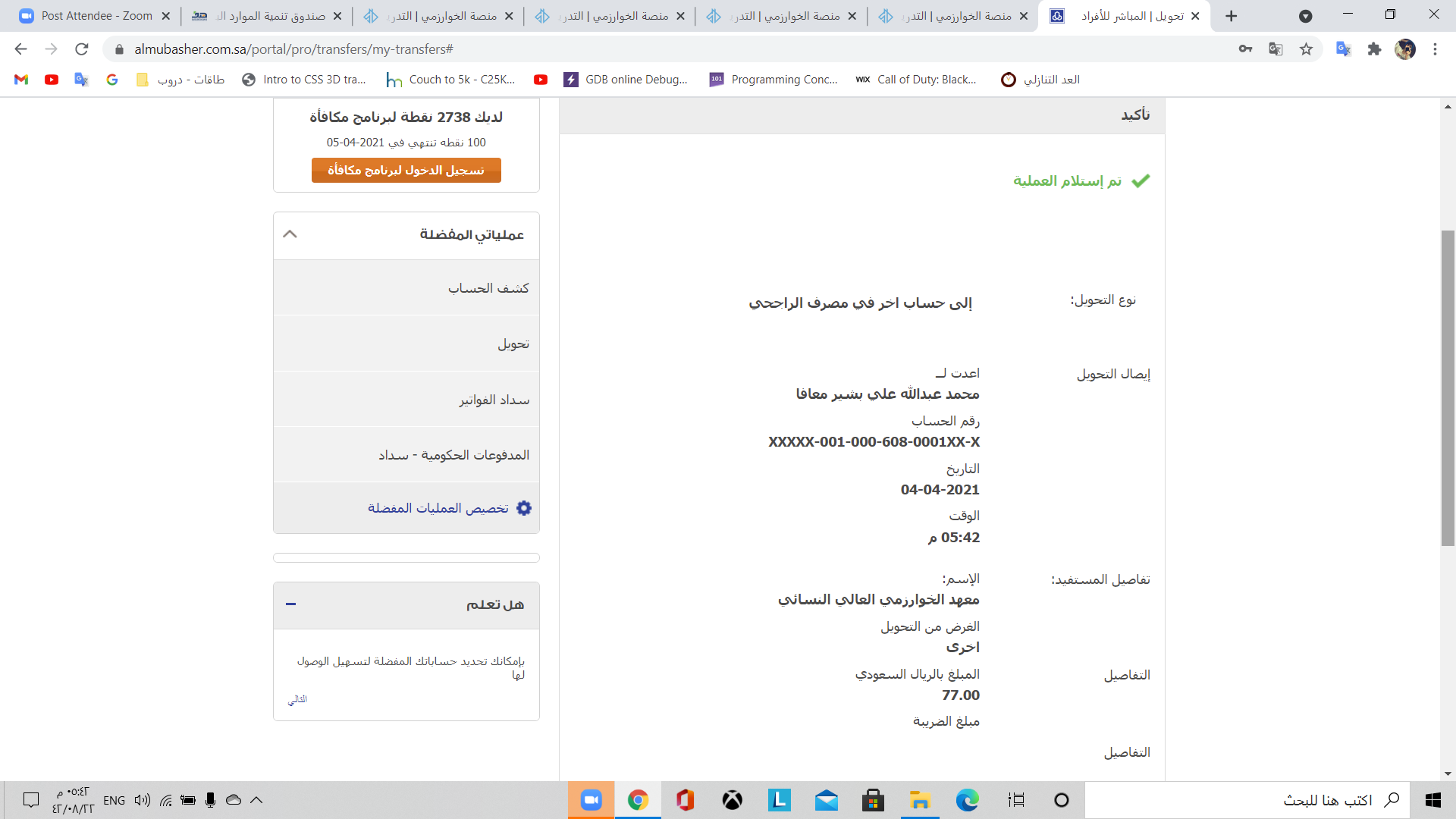This screenshot has height=819, width=1456.
Task: Collapse the عملياتي المفضلة panel chevron
Action: 290,234
